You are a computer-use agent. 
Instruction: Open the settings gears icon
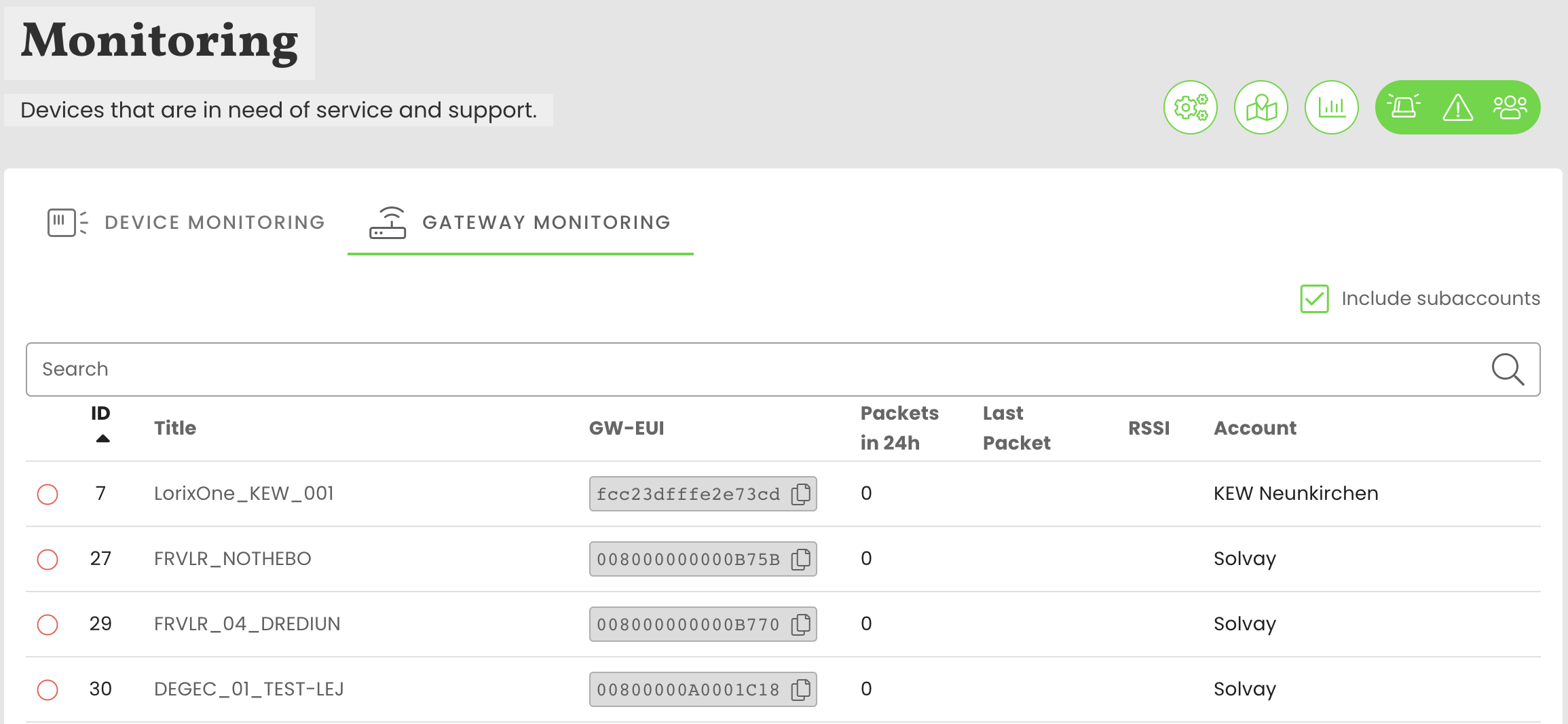(x=1191, y=107)
